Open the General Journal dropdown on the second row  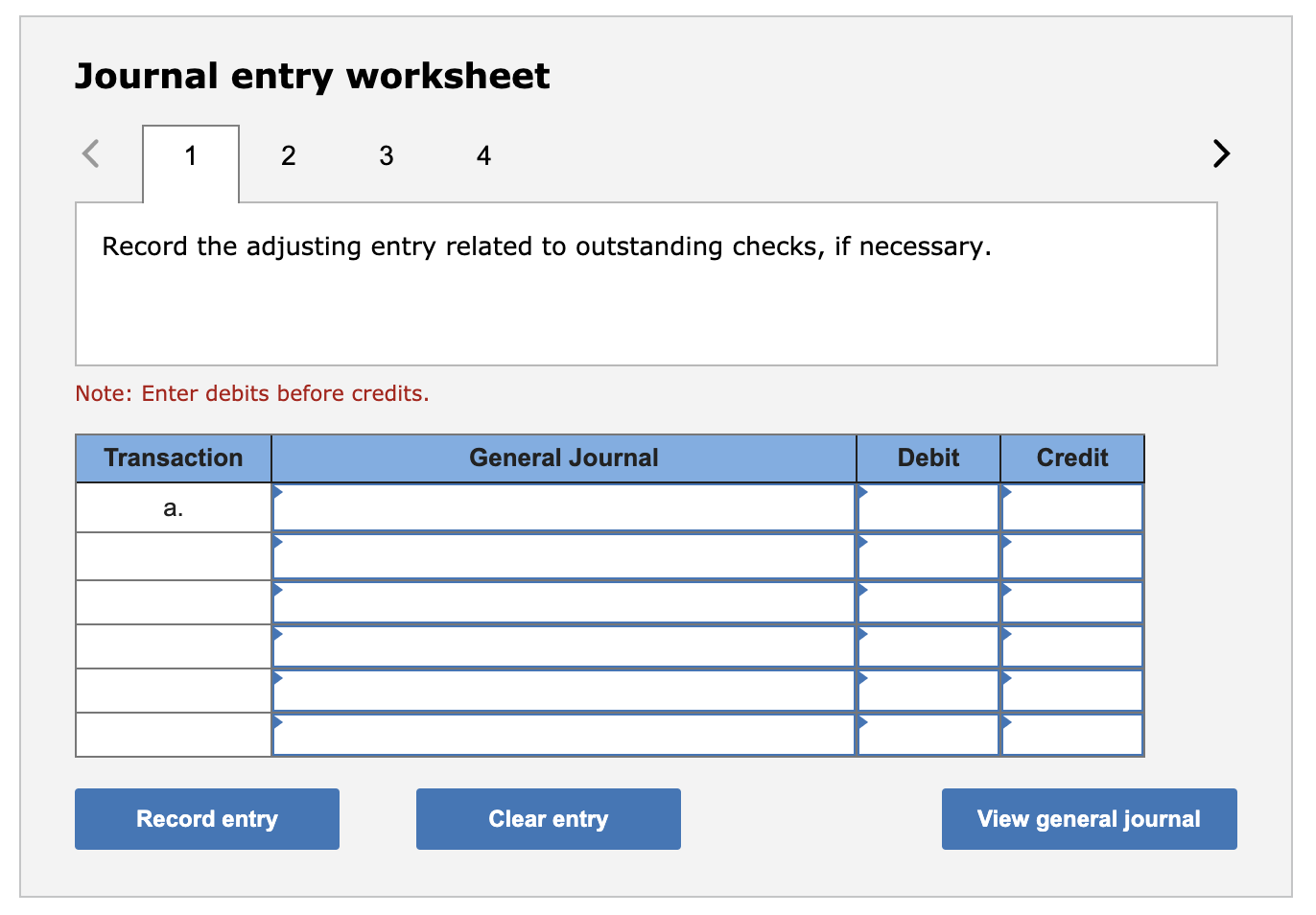pos(279,540)
